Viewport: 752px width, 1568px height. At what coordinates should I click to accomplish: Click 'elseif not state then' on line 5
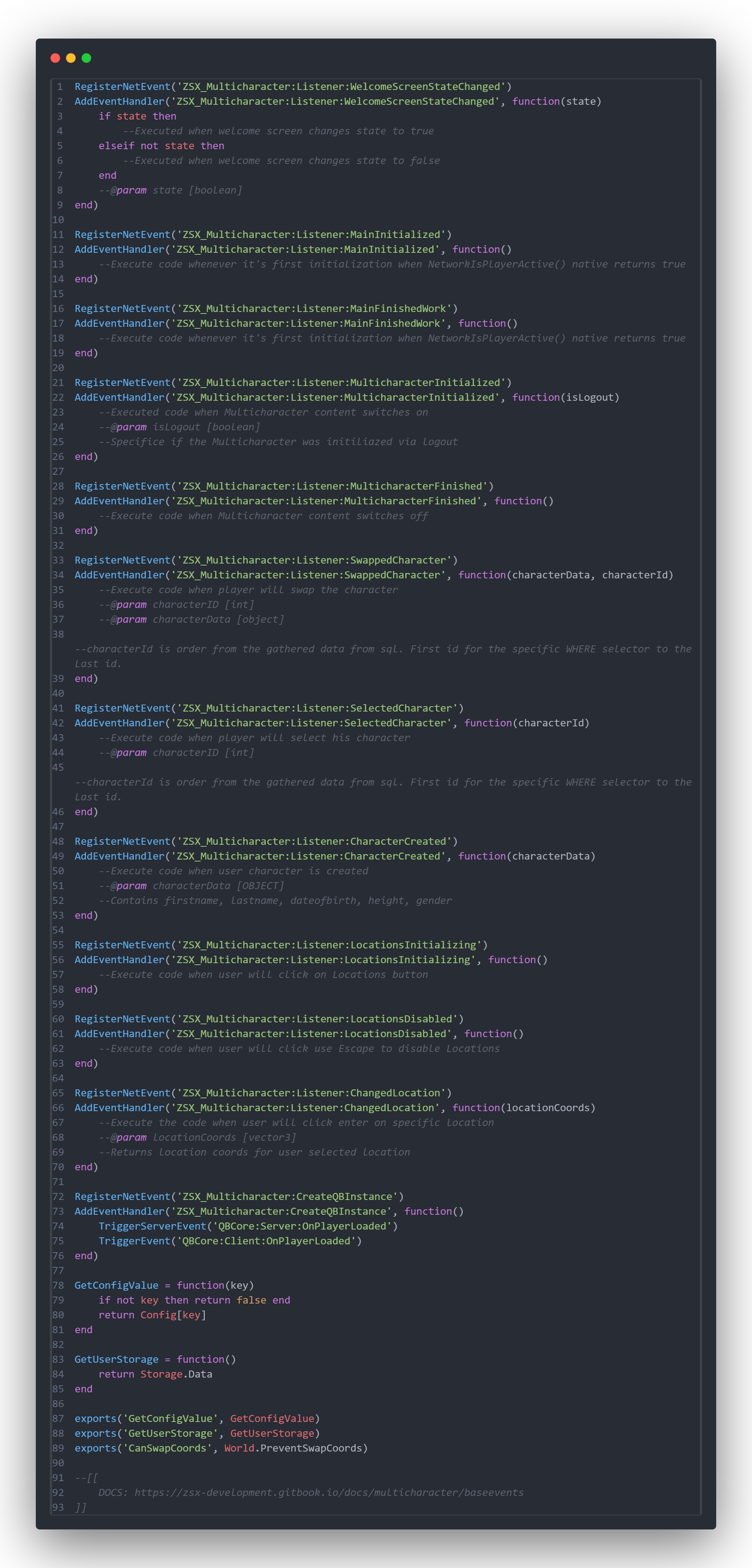pos(161,146)
